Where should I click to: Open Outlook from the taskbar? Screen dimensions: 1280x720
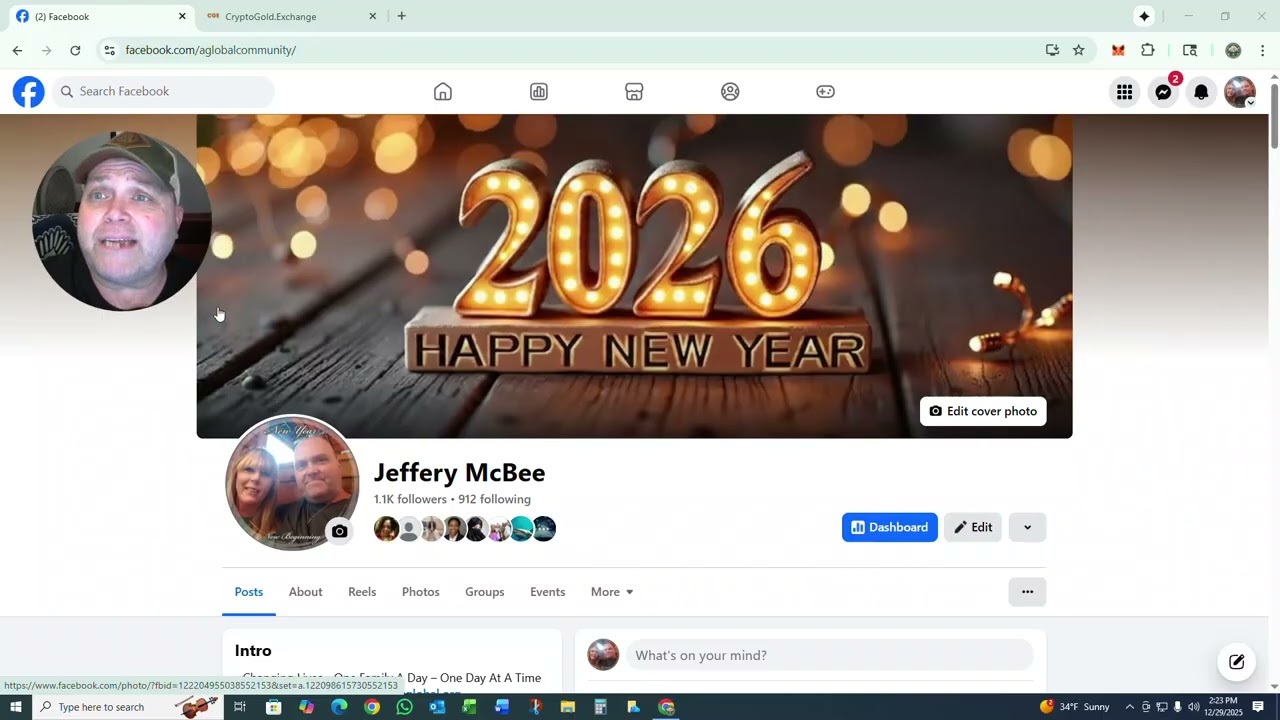pos(437,707)
